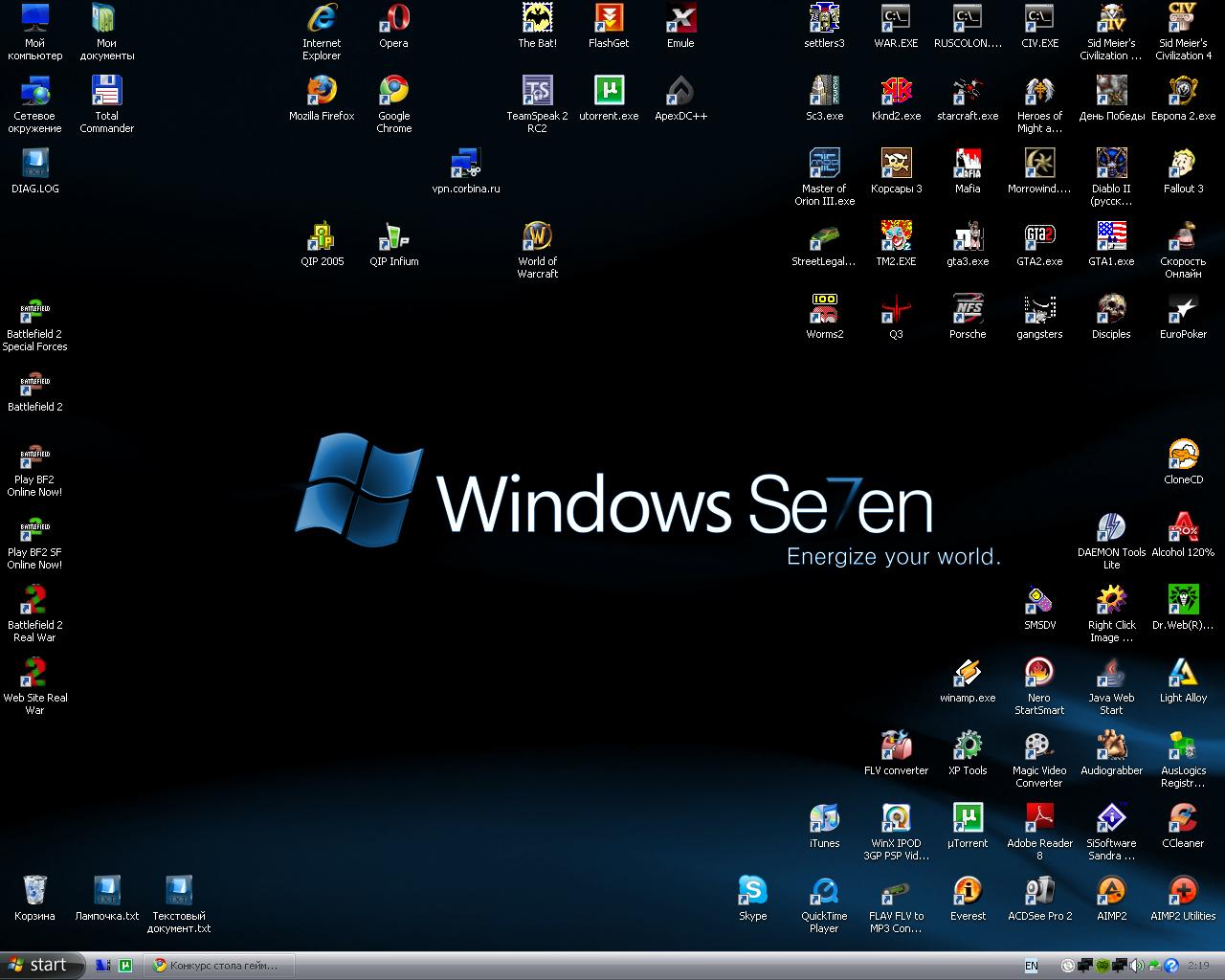The height and width of the screenshot is (980, 1225).
Task: Select the Google Chrome desktop icon
Action: (393, 91)
